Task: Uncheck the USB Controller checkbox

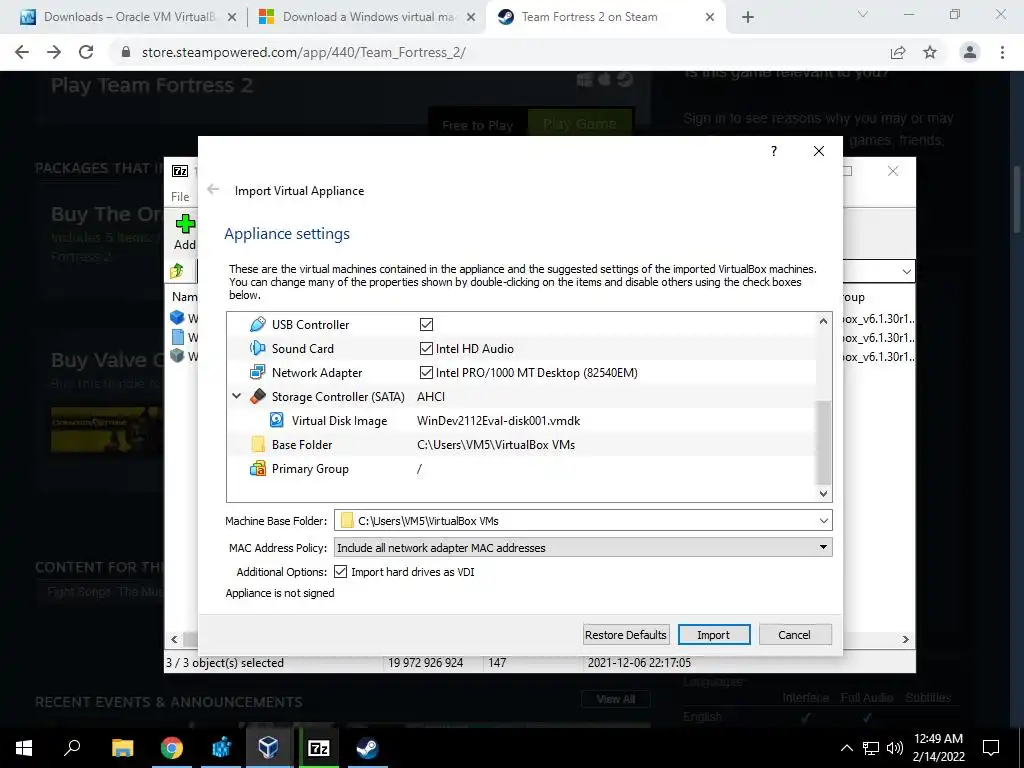Action: (x=426, y=325)
